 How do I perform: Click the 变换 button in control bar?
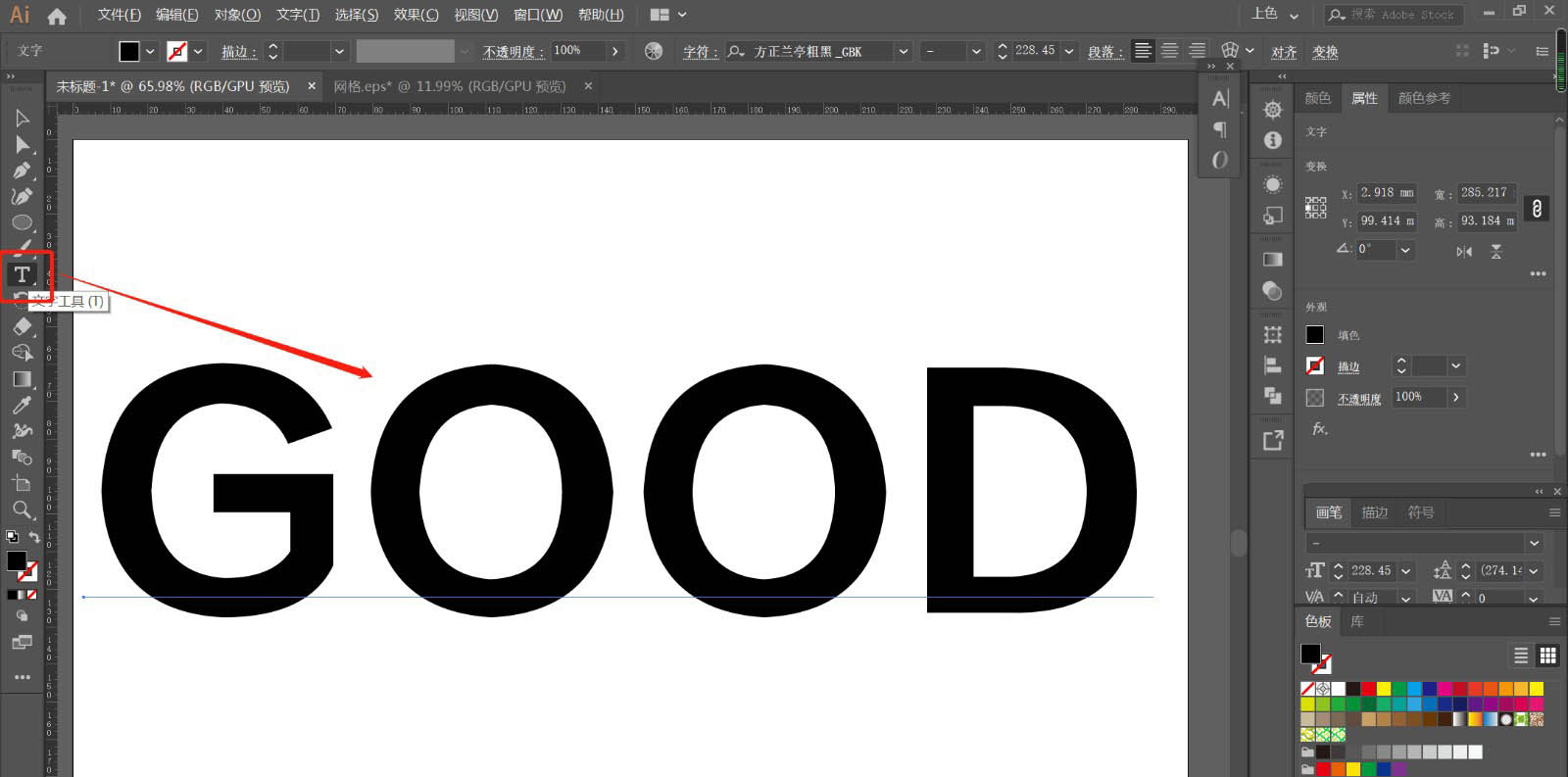(1325, 52)
